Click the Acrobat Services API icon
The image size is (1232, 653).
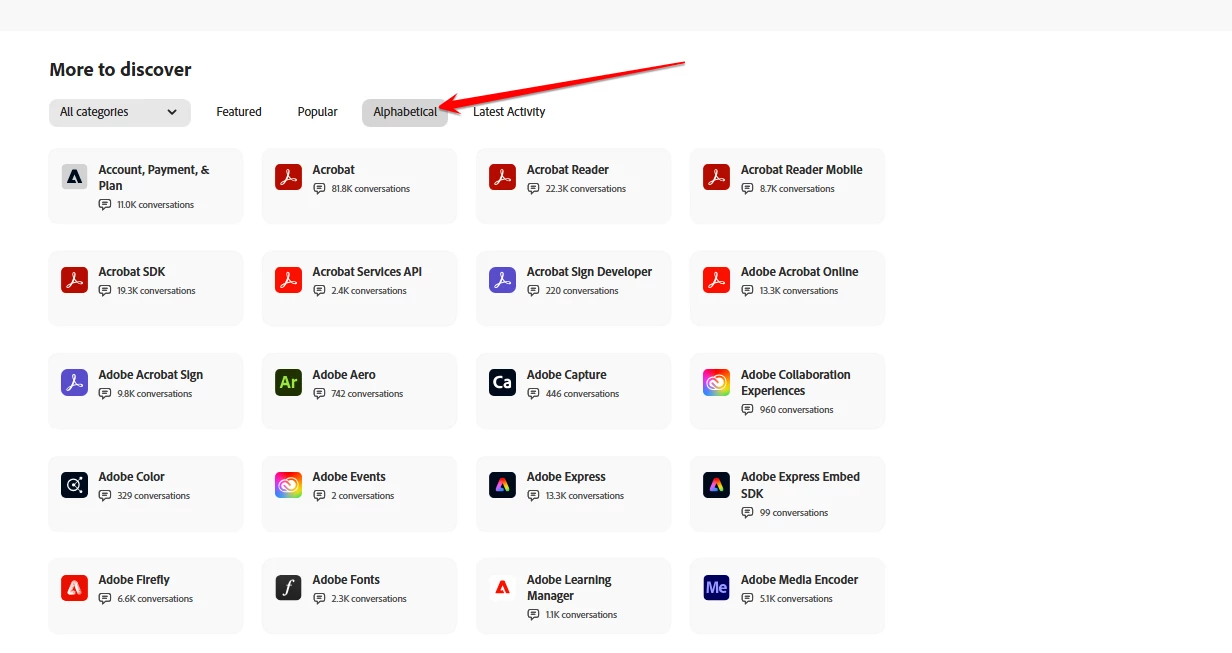point(288,279)
